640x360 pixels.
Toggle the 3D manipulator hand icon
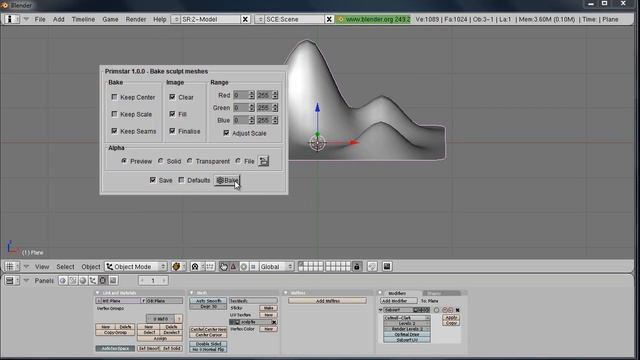224,267
